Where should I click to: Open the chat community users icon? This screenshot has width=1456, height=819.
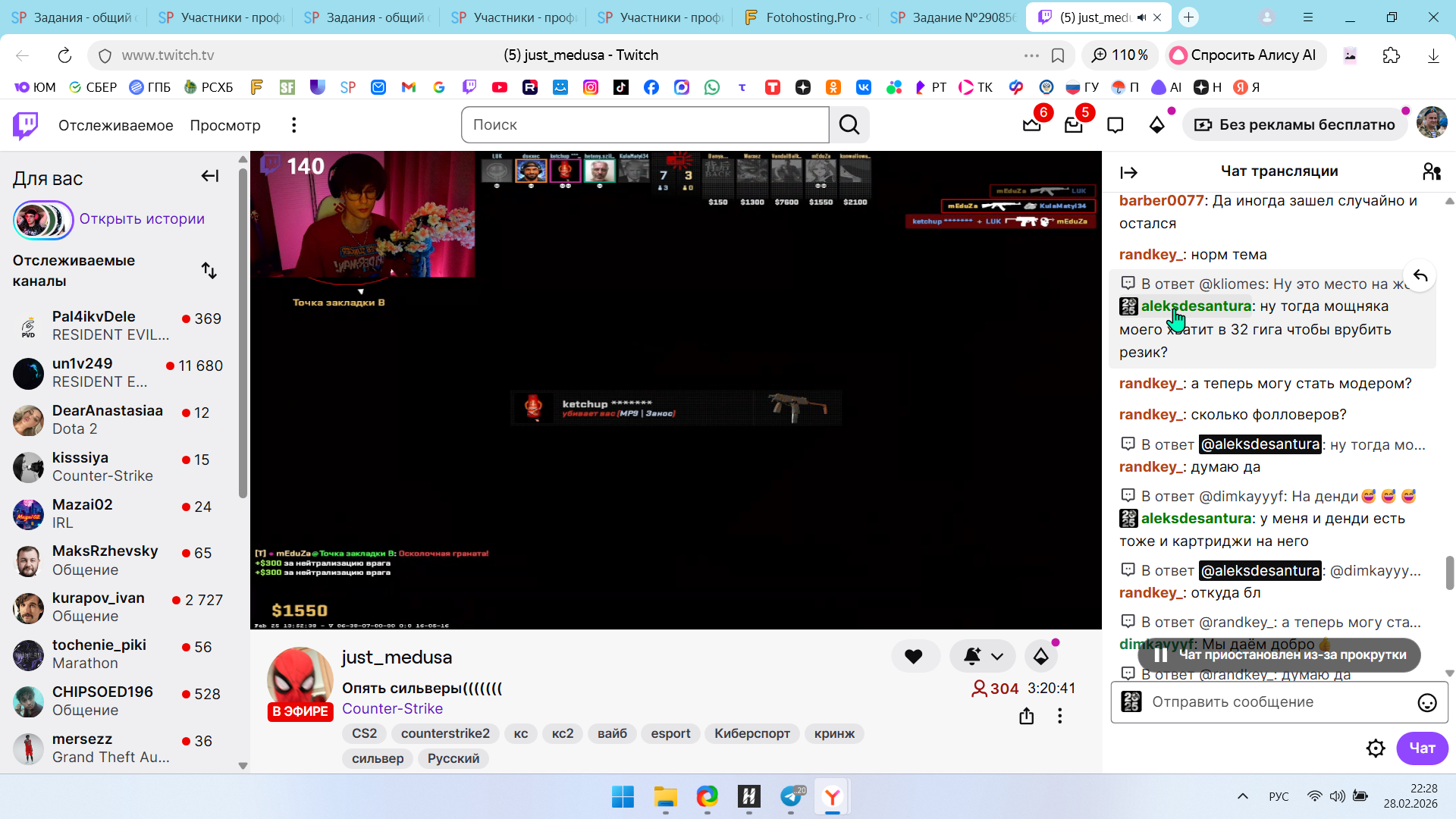pyautogui.click(x=1431, y=172)
